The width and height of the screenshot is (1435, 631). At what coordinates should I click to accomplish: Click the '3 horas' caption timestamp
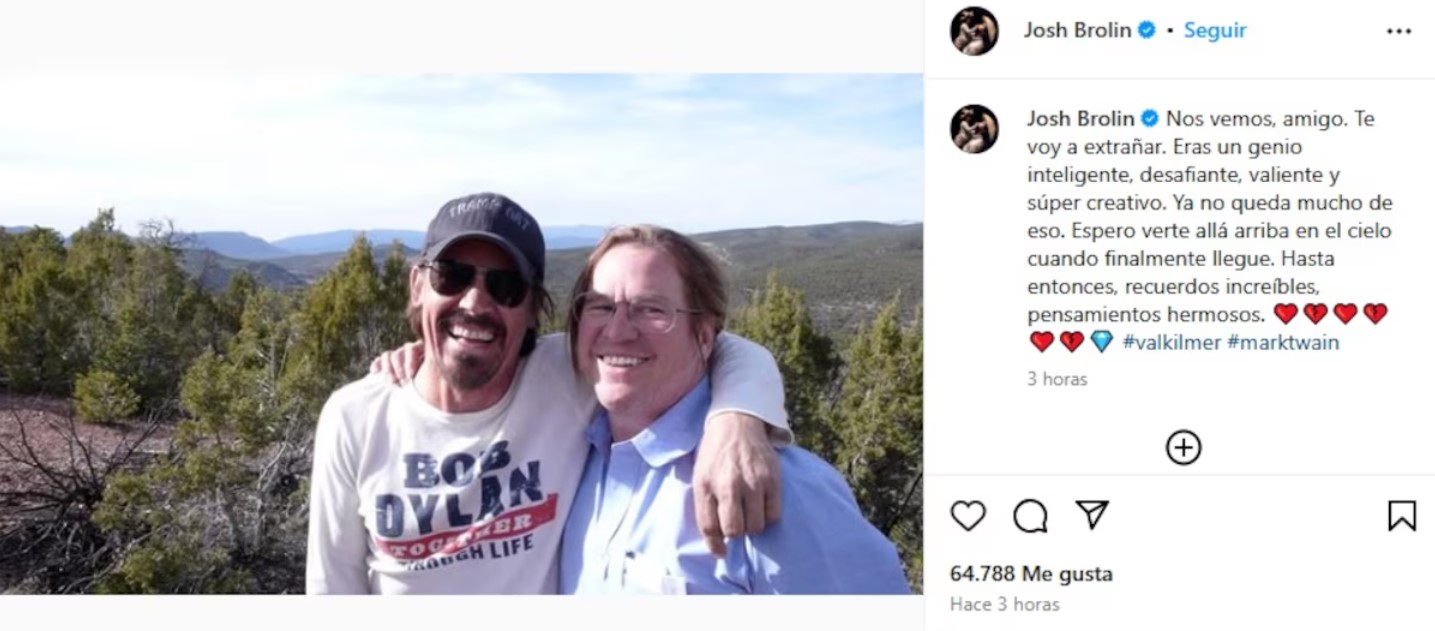1057,379
